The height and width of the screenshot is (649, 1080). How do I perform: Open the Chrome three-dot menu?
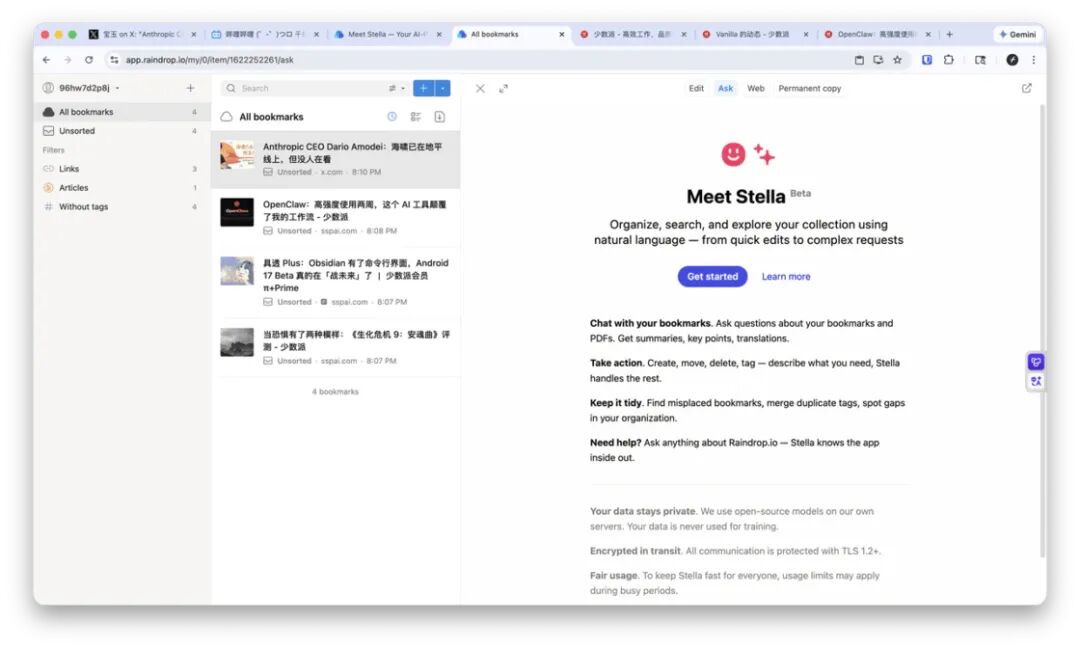click(1033, 60)
